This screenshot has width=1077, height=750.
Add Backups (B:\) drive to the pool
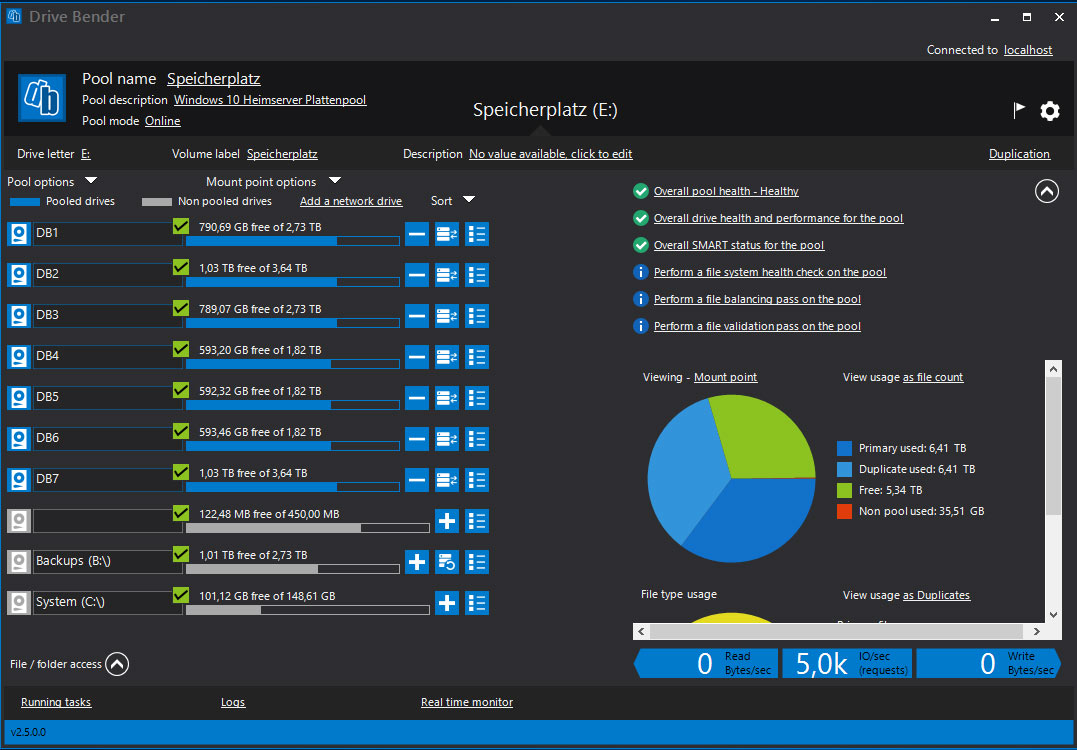click(x=416, y=562)
